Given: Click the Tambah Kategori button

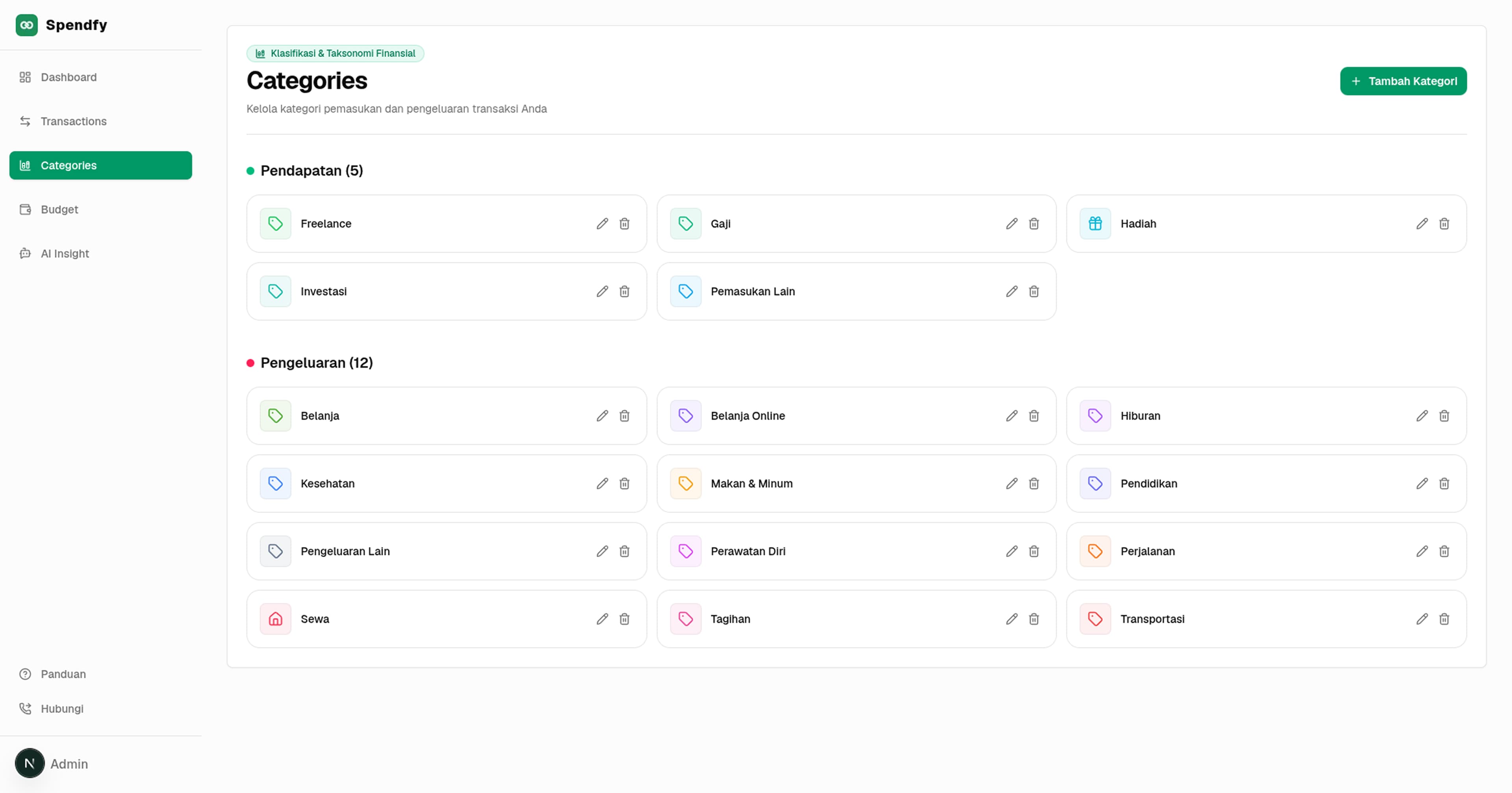Looking at the screenshot, I should point(1403,81).
